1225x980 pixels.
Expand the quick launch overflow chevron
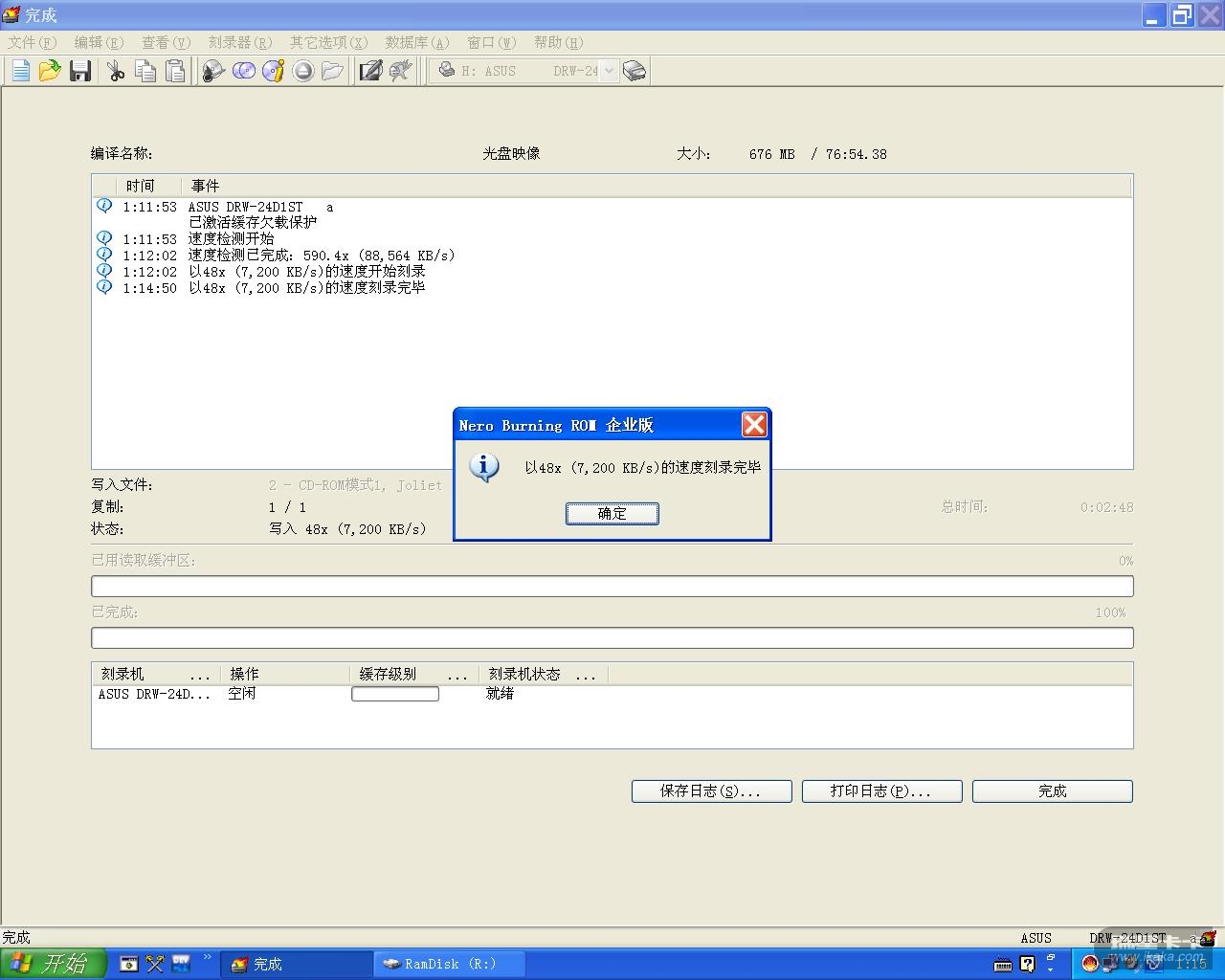[x=207, y=958]
